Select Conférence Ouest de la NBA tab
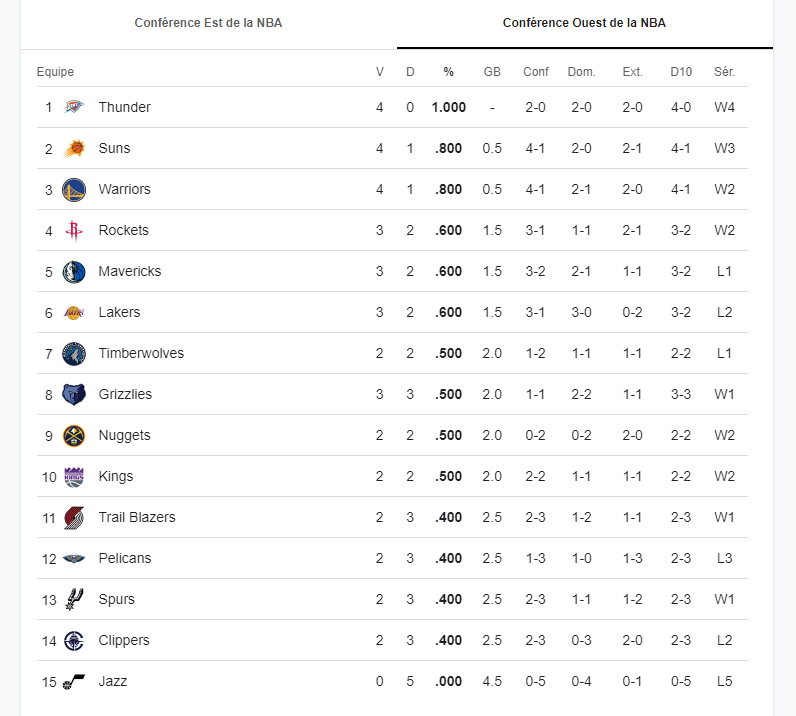The image size is (796, 716). click(x=584, y=23)
